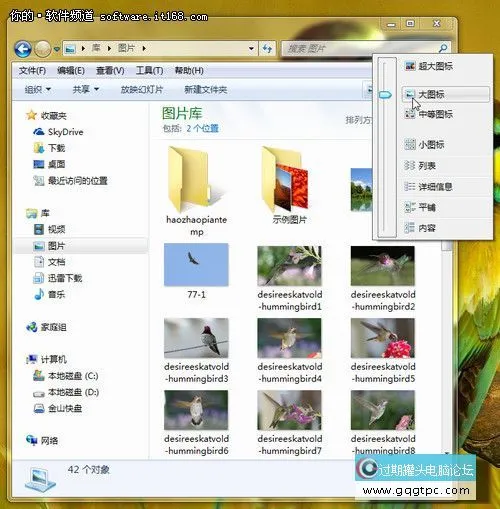This screenshot has width=500, height=509.
Task: Expand the arrow after 图片 in address bar
Action: click(x=144, y=49)
